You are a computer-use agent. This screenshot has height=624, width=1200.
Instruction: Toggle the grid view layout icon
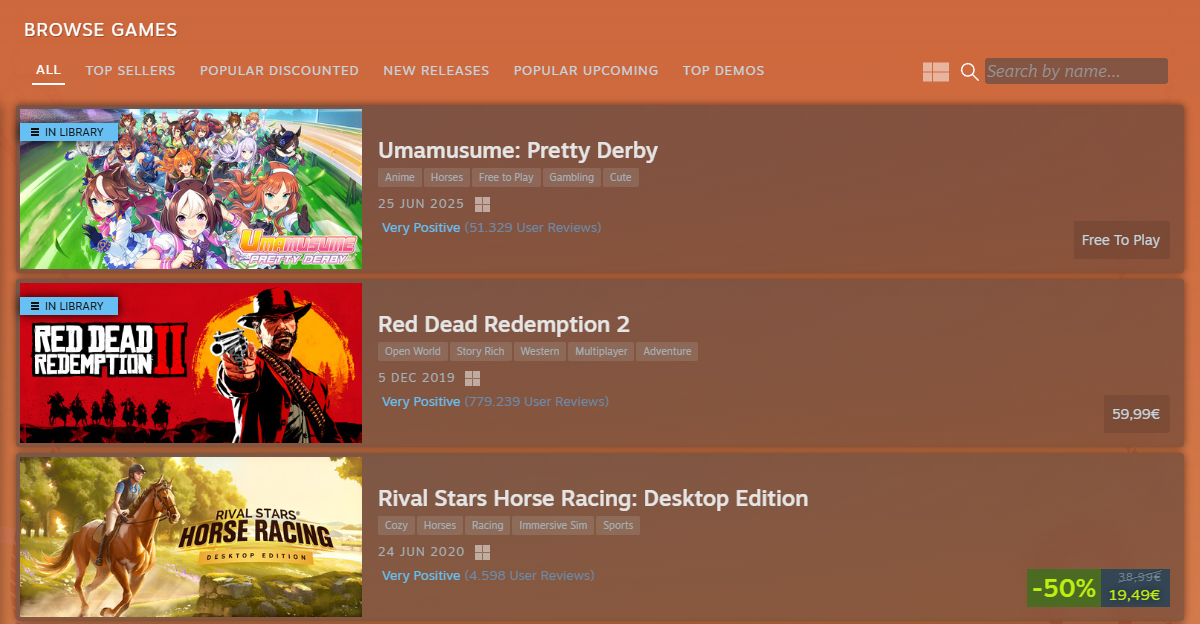coord(936,72)
